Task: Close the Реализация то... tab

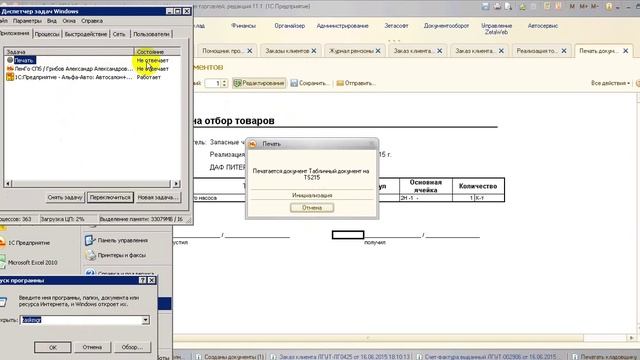Action: tap(564, 51)
